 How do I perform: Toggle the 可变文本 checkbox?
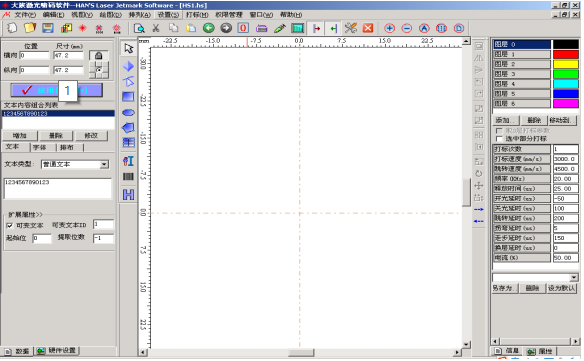point(10,225)
